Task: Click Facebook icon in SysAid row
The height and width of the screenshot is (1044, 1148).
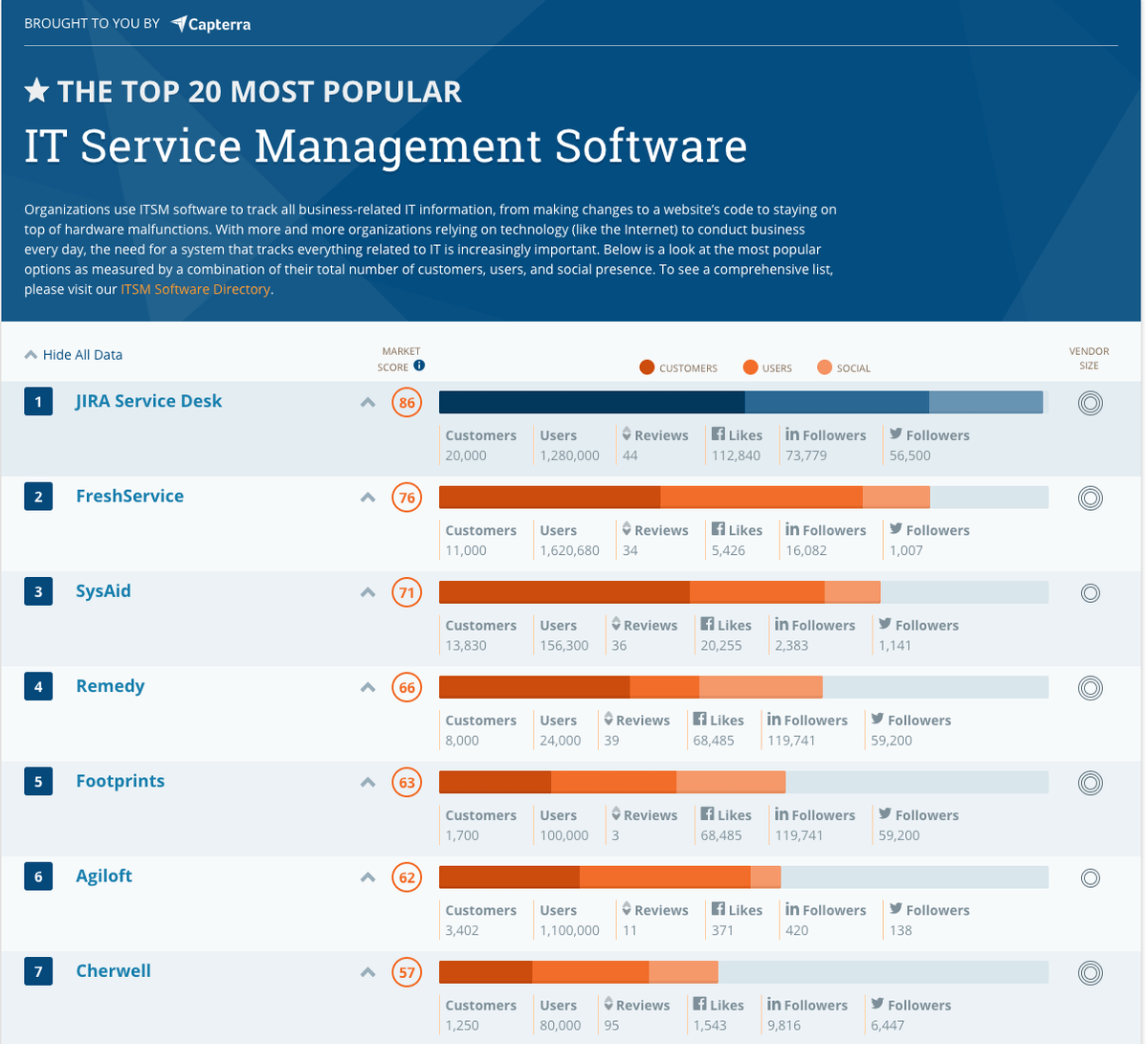Action: [x=707, y=623]
